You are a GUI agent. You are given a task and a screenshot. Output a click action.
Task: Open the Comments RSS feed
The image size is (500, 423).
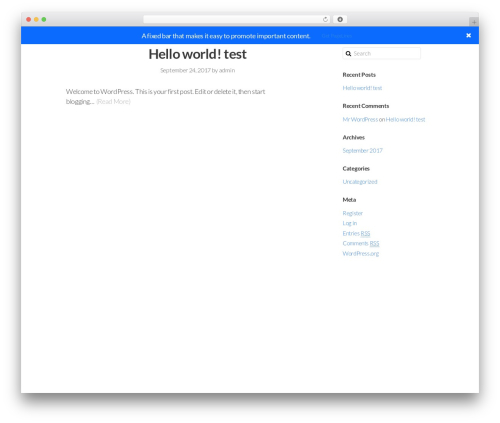coord(361,243)
